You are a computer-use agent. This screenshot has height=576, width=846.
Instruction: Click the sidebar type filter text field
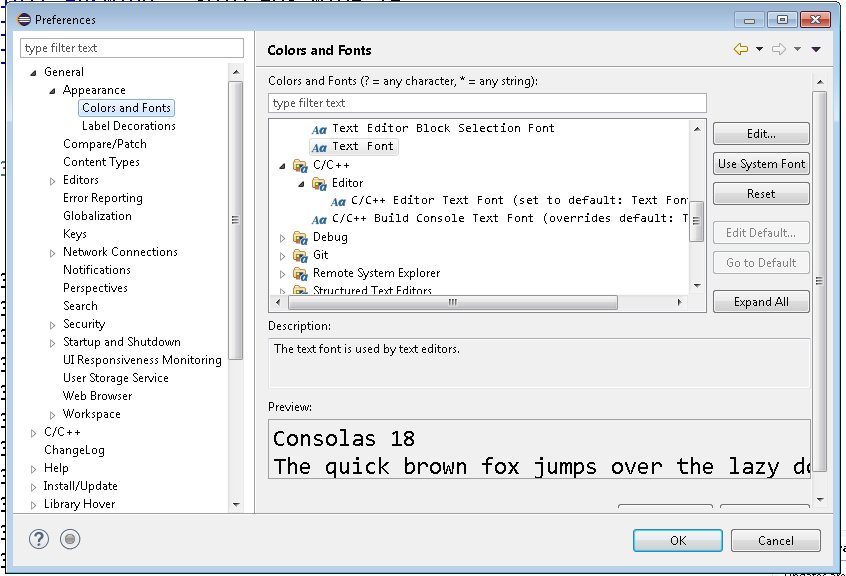(132, 48)
